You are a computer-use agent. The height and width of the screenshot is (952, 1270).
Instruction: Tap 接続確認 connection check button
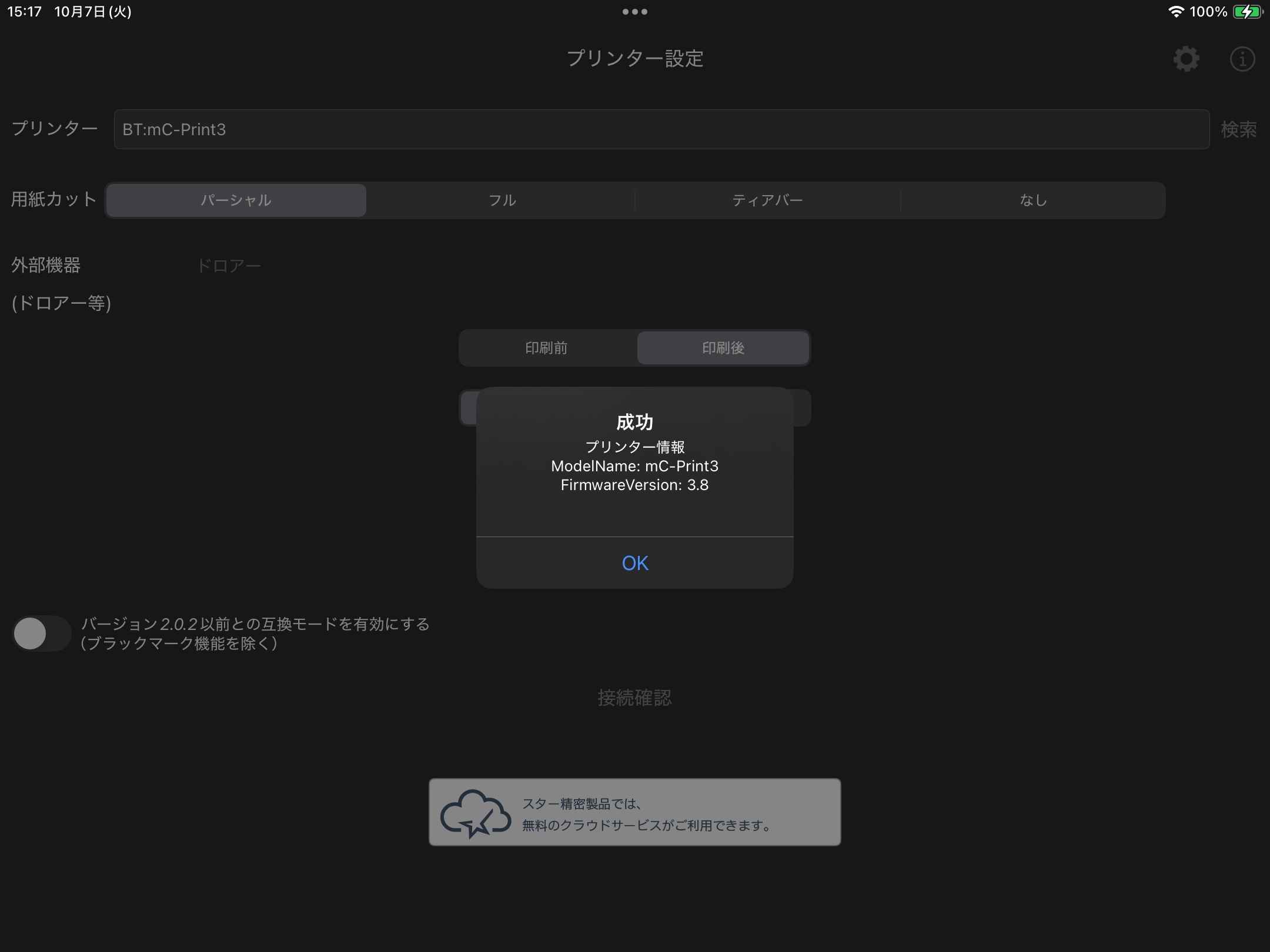634,698
